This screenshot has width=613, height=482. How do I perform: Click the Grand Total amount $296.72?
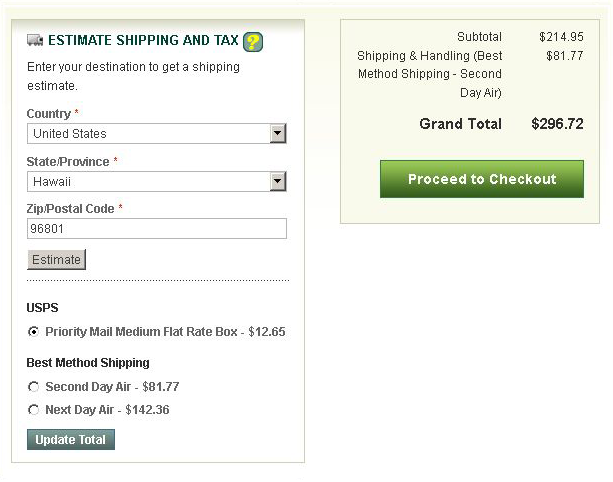point(557,124)
